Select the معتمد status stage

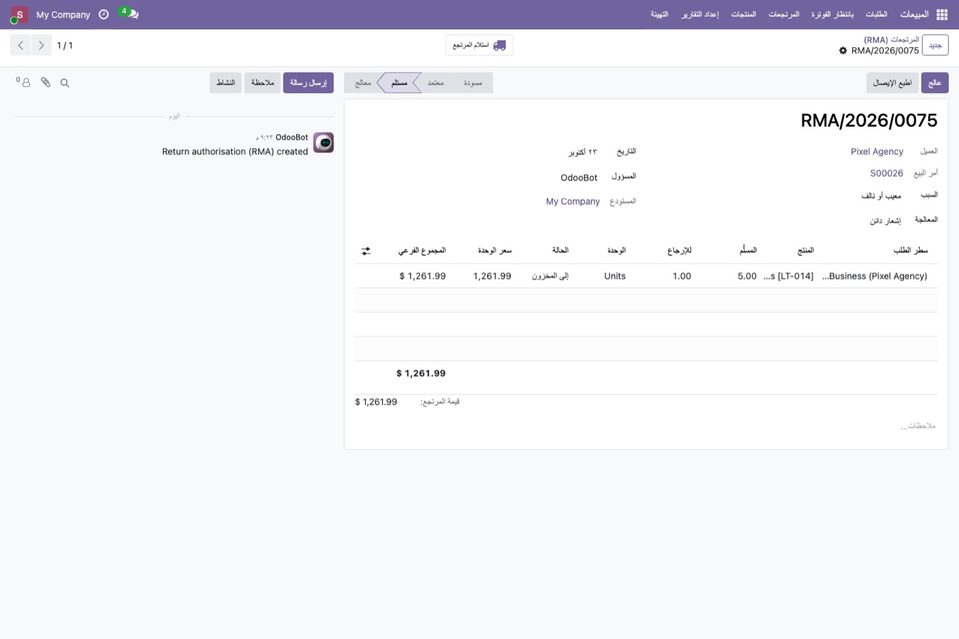435,83
